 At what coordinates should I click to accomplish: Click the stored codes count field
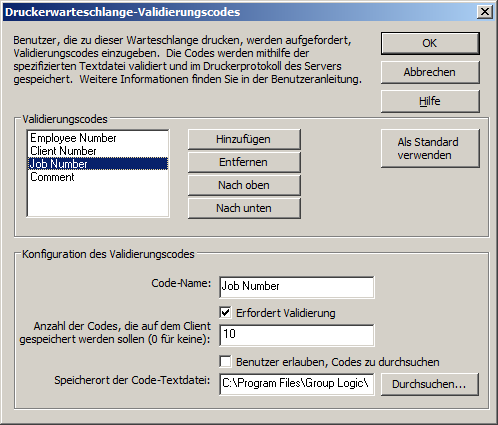pyautogui.click(x=297, y=335)
